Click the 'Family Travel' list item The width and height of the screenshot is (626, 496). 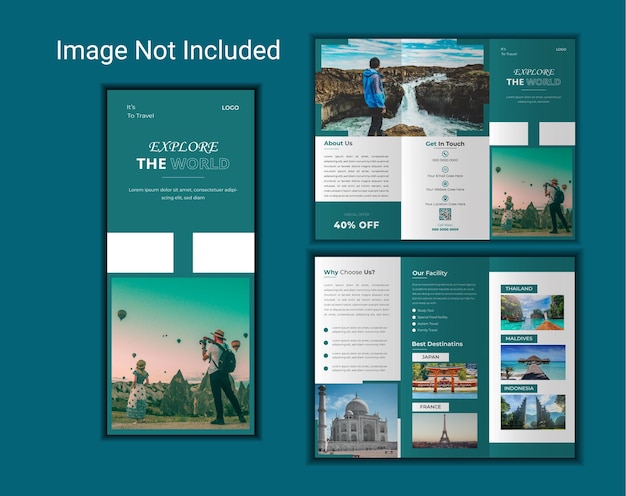(428, 330)
